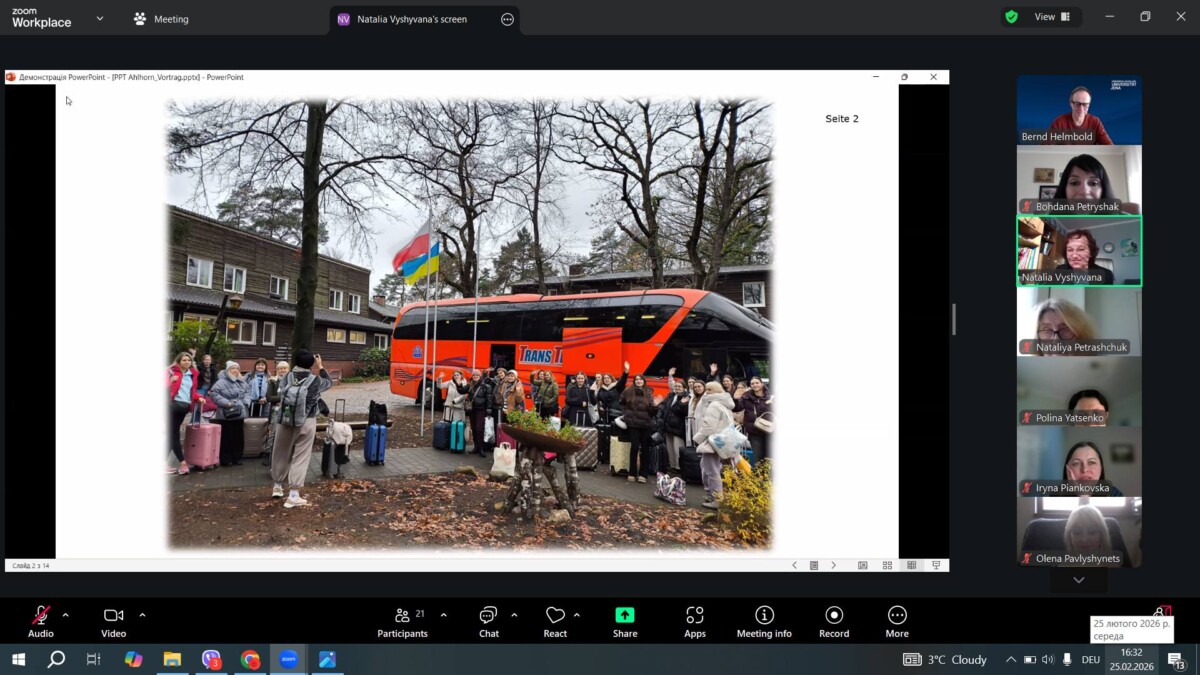
Task: Open the Apps panel
Action: (x=695, y=620)
